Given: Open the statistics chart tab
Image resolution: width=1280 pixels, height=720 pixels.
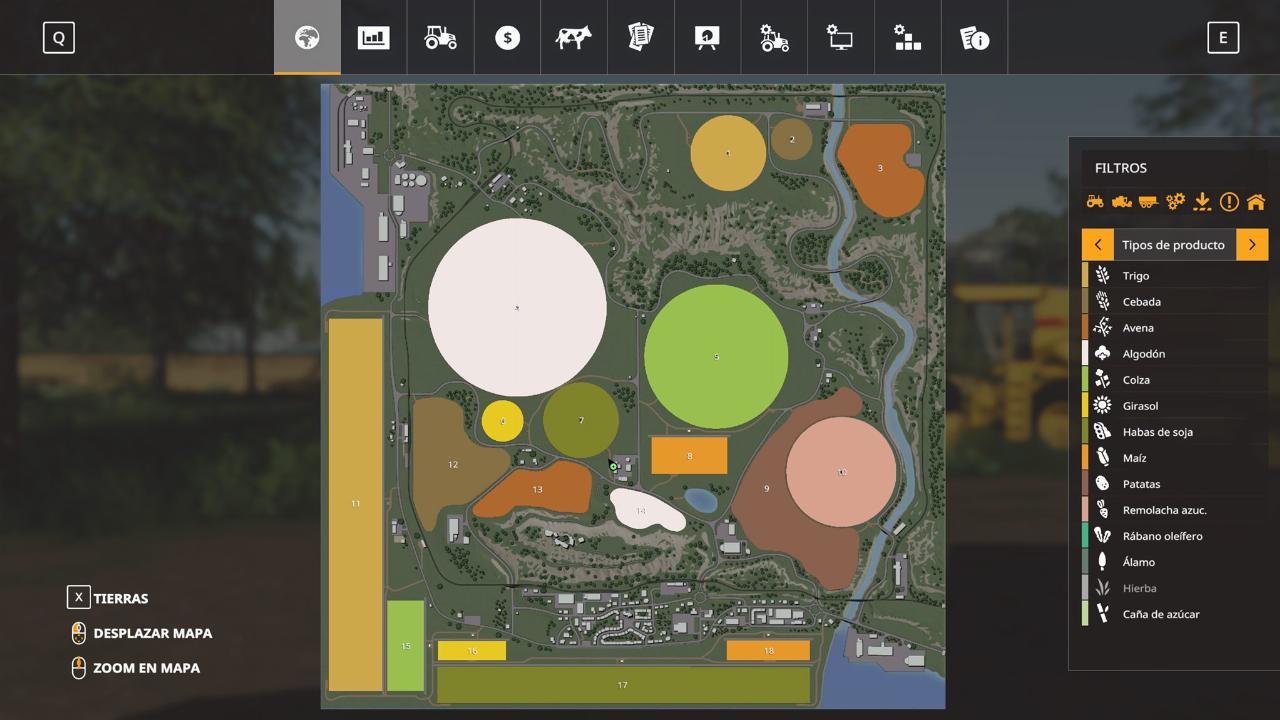Looking at the screenshot, I should click(373, 38).
